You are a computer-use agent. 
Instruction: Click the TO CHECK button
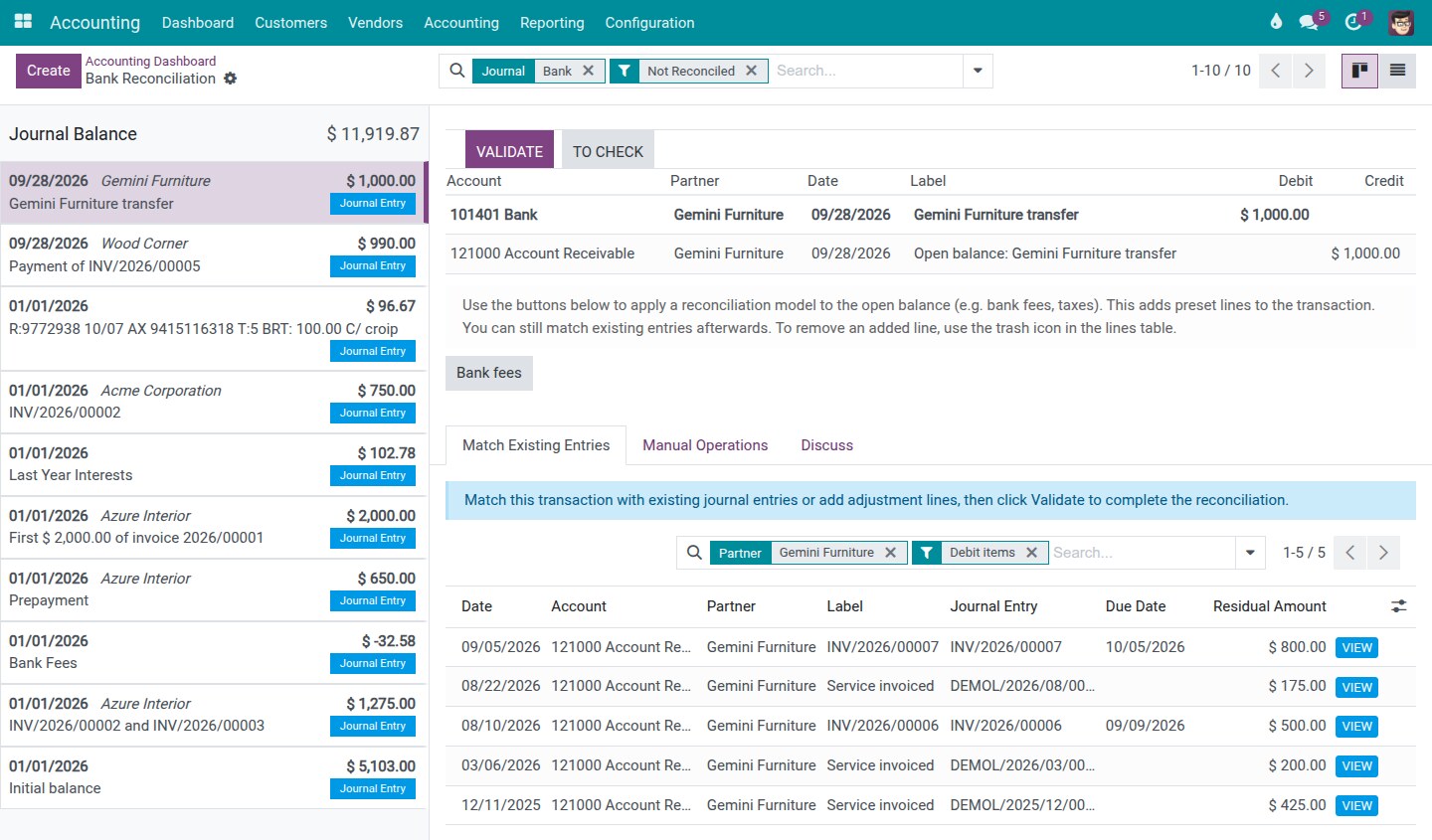[608, 151]
